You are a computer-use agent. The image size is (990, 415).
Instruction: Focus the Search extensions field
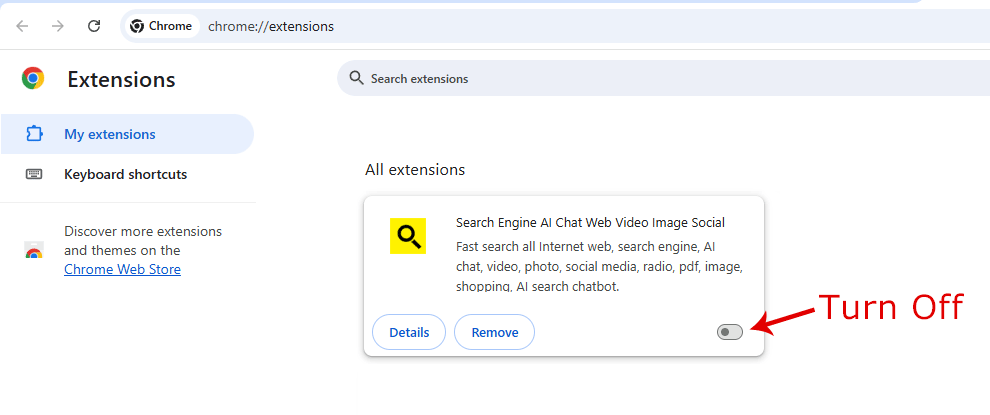[600, 78]
